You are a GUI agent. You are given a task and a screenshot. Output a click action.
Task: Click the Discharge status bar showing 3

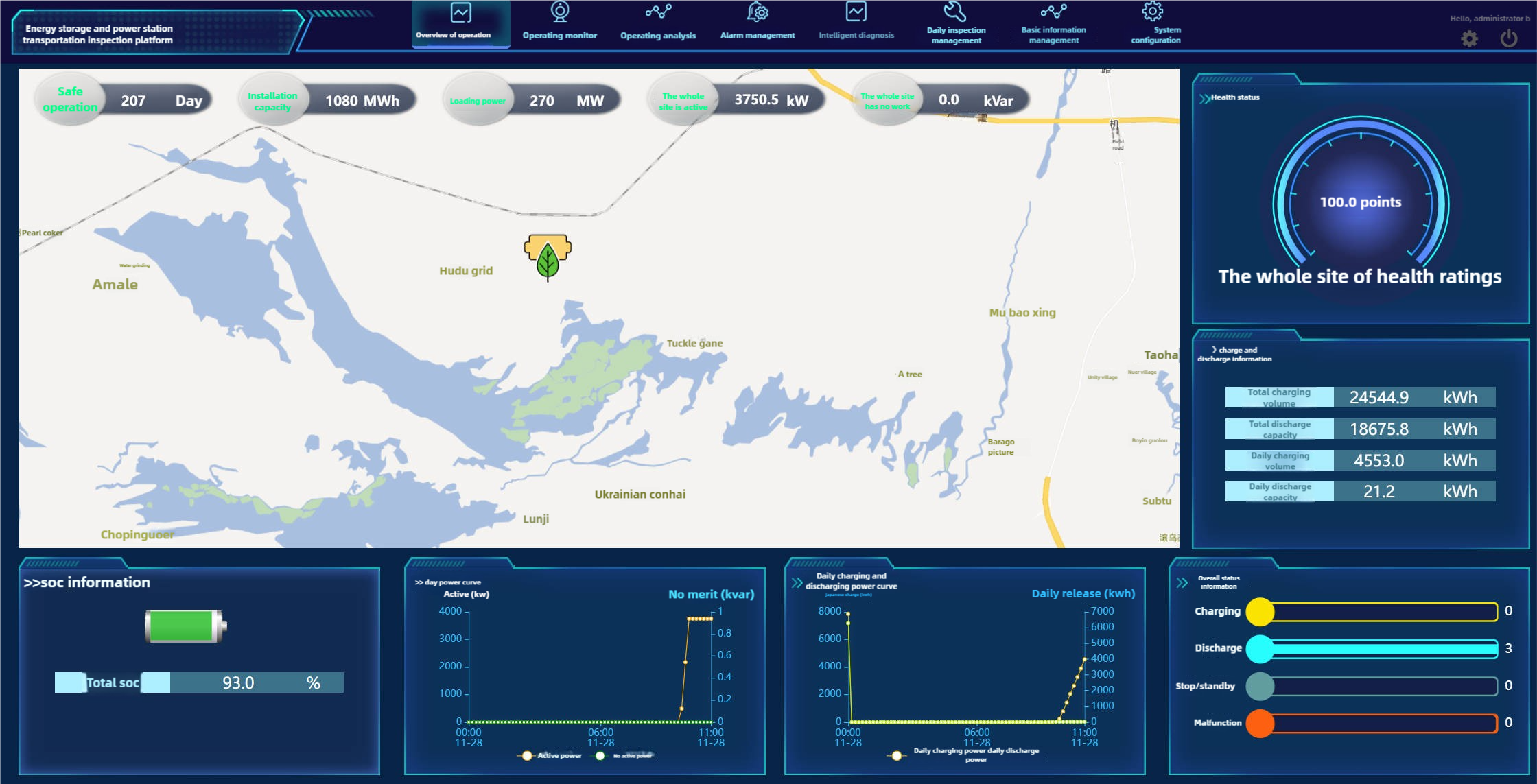(1371, 648)
